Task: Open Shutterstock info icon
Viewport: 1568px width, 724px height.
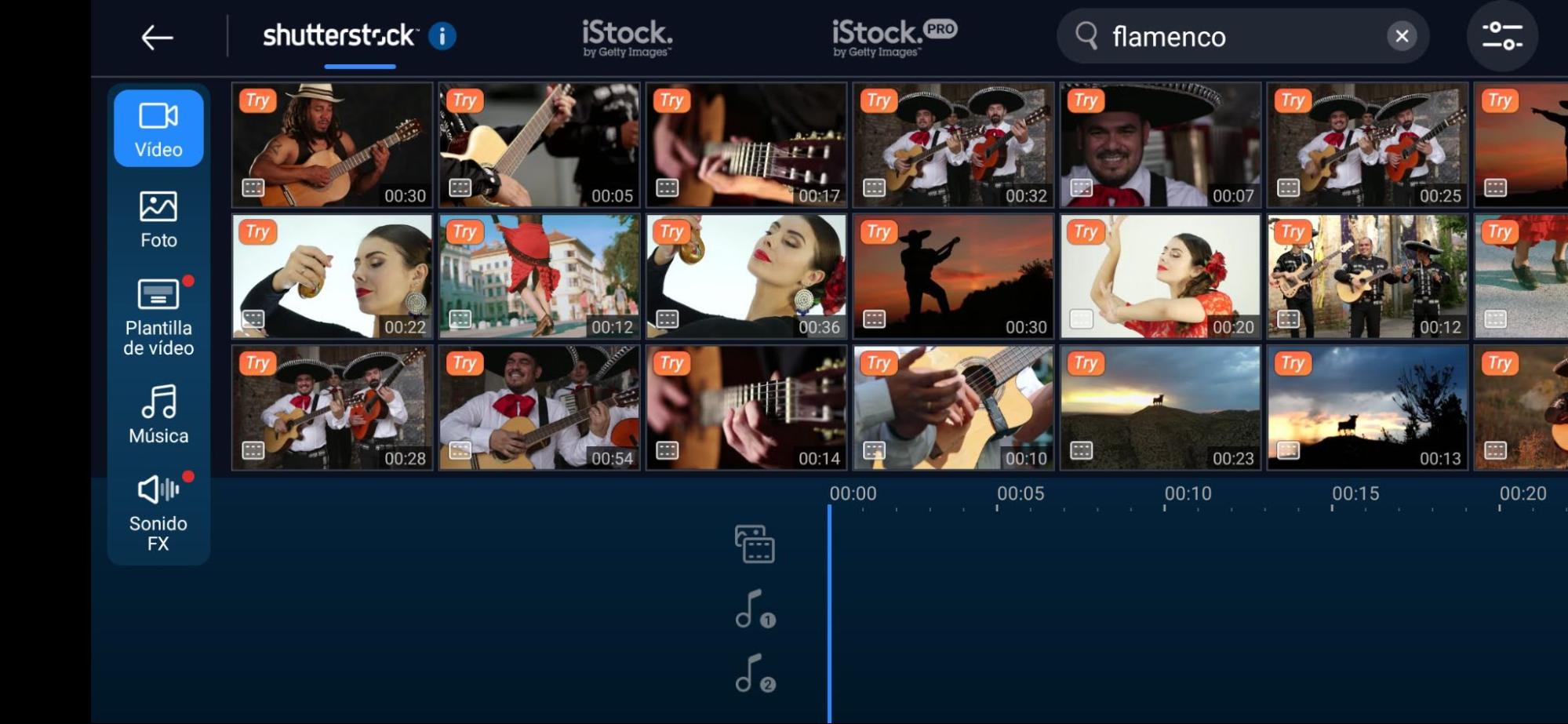Action: point(442,36)
